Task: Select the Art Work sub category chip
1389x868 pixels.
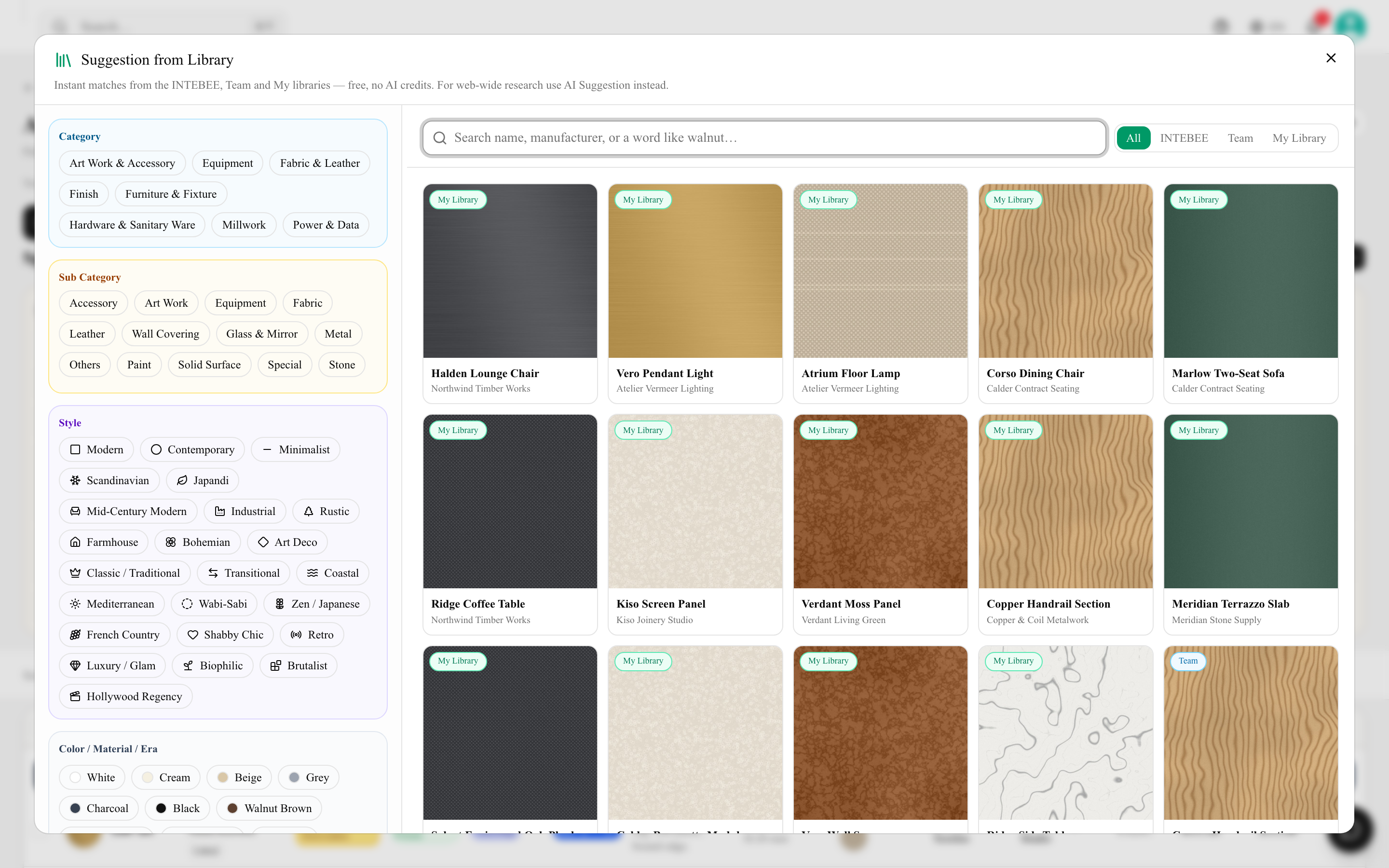Action: pyautogui.click(x=166, y=303)
